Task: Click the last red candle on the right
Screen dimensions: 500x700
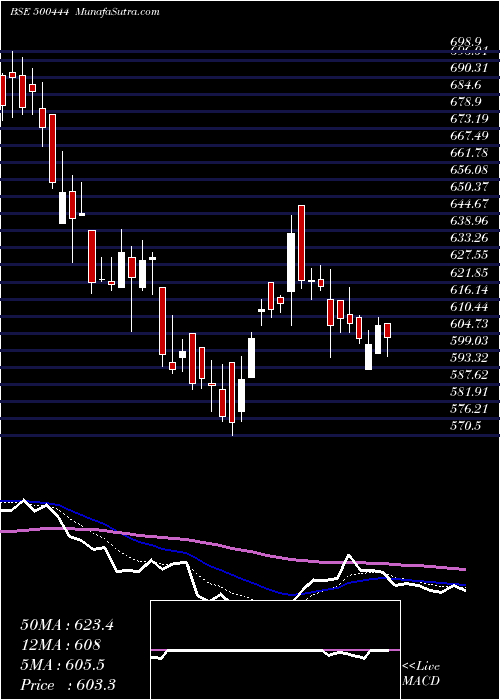Action: (388, 330)
